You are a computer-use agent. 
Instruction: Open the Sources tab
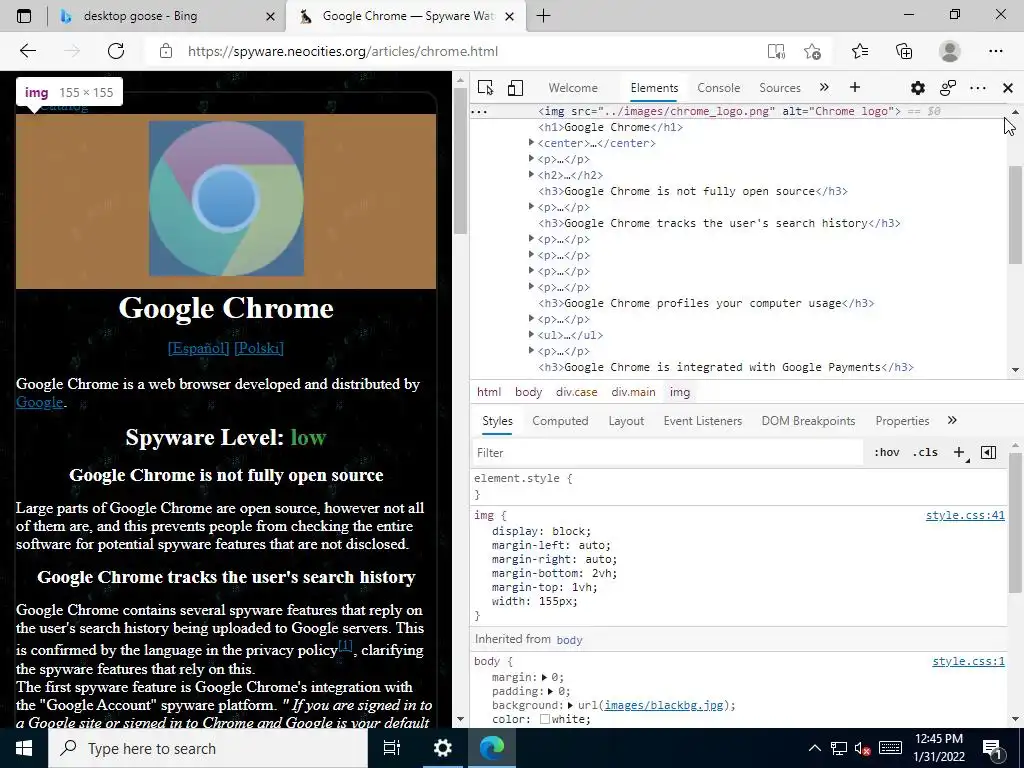(x=780, y=88)
